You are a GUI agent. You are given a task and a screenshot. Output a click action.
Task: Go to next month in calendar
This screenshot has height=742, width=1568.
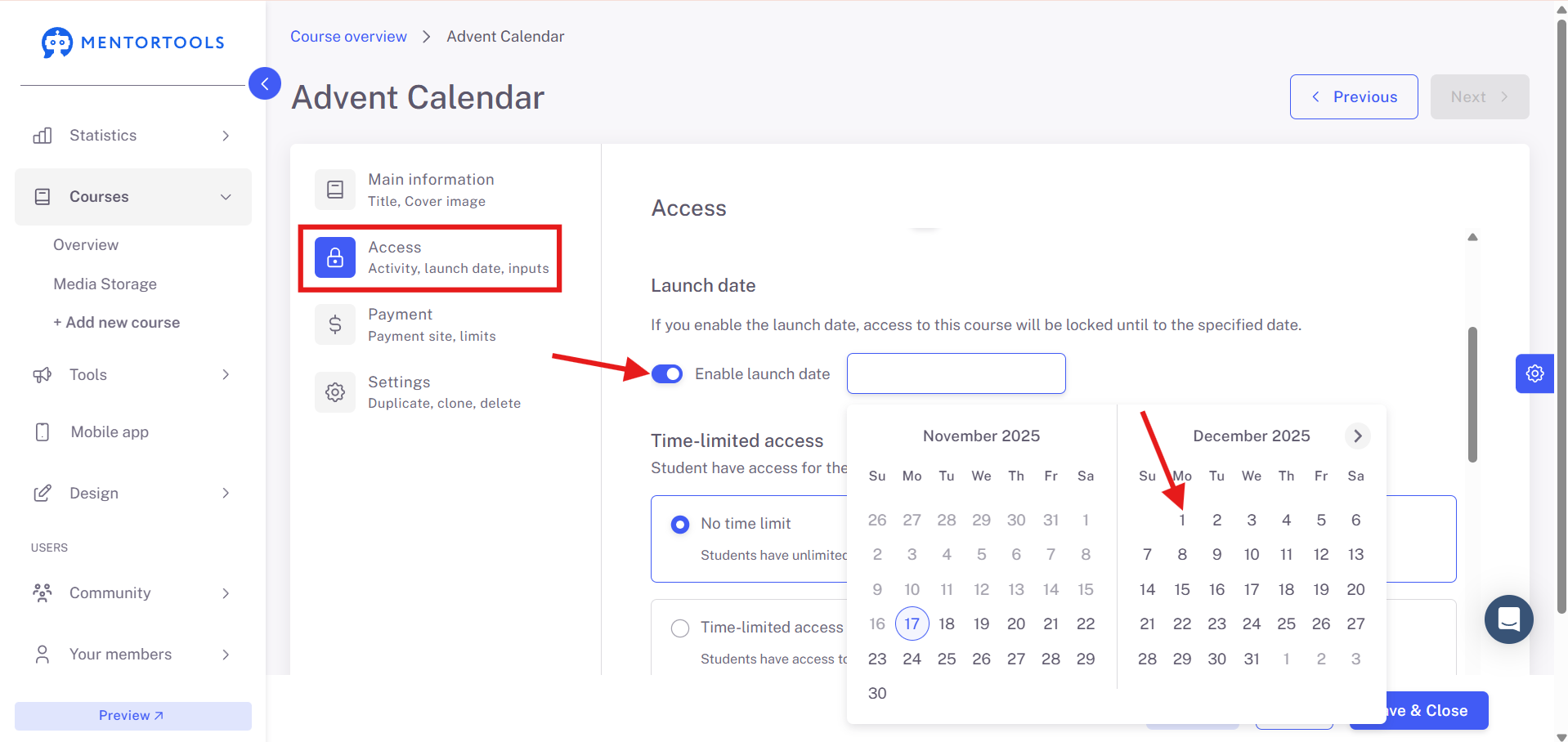click(1357, 436)
